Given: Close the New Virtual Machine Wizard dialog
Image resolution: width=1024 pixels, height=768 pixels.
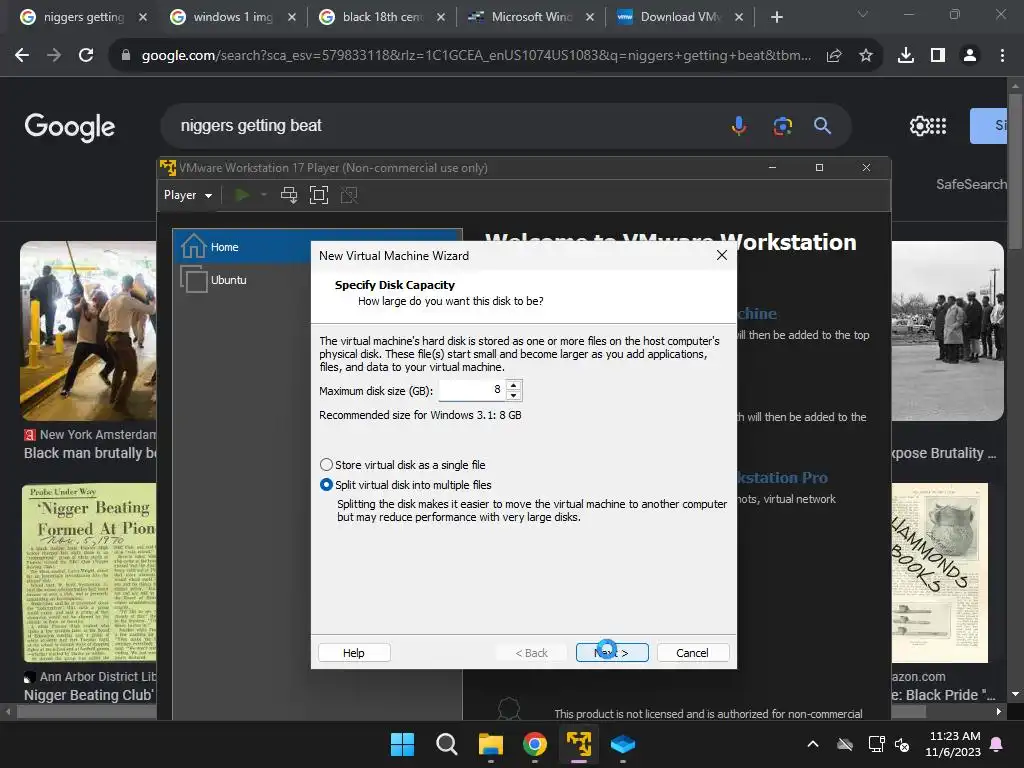Looking at the screenshot, I should [722, 255].
